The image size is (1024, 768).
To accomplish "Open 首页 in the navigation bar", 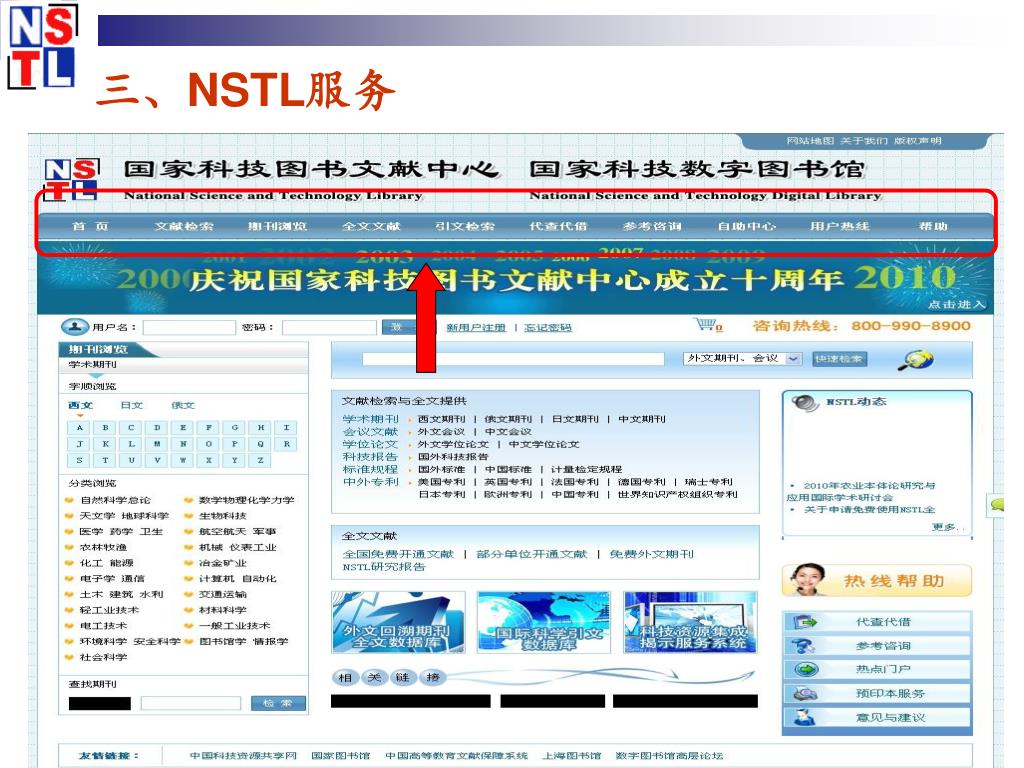I will point(90,227).
